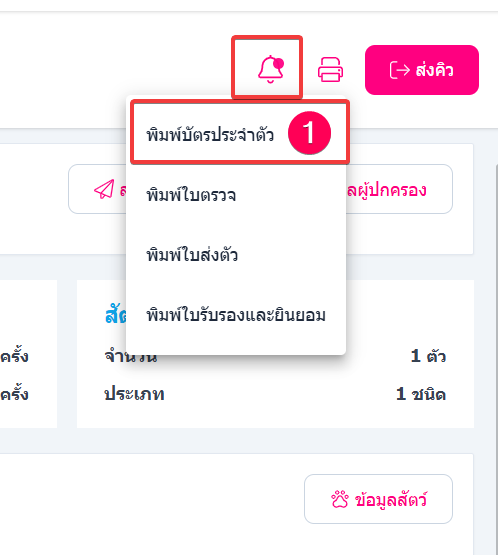Image resolution: width=498 pixels, height=555 pixels.
Task: Click the ประเภท label
Action: click(x=134, y=394)
